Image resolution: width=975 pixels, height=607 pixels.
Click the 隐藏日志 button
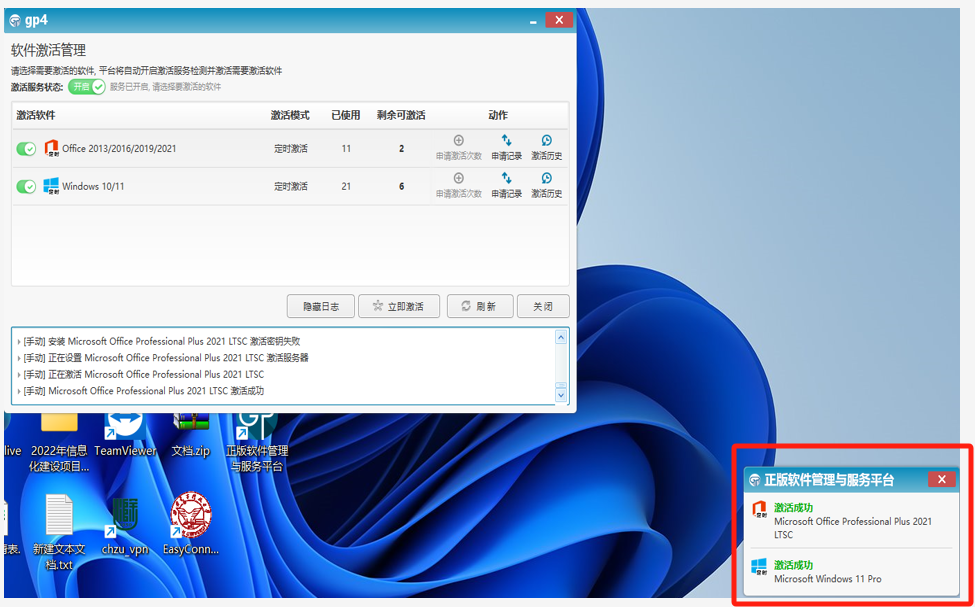tap(321, 306)
